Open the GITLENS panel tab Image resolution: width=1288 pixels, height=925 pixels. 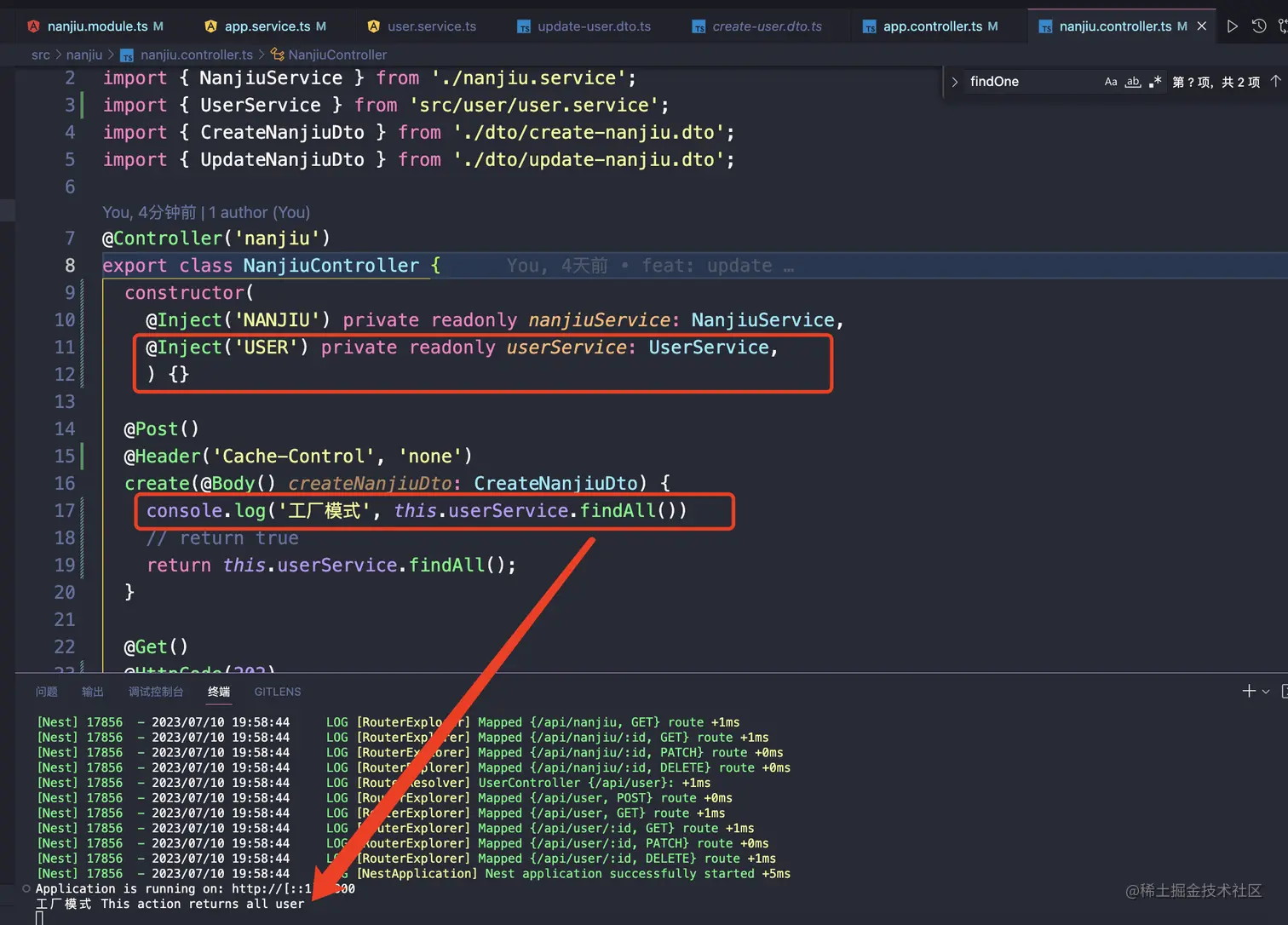tap(278, 692)
